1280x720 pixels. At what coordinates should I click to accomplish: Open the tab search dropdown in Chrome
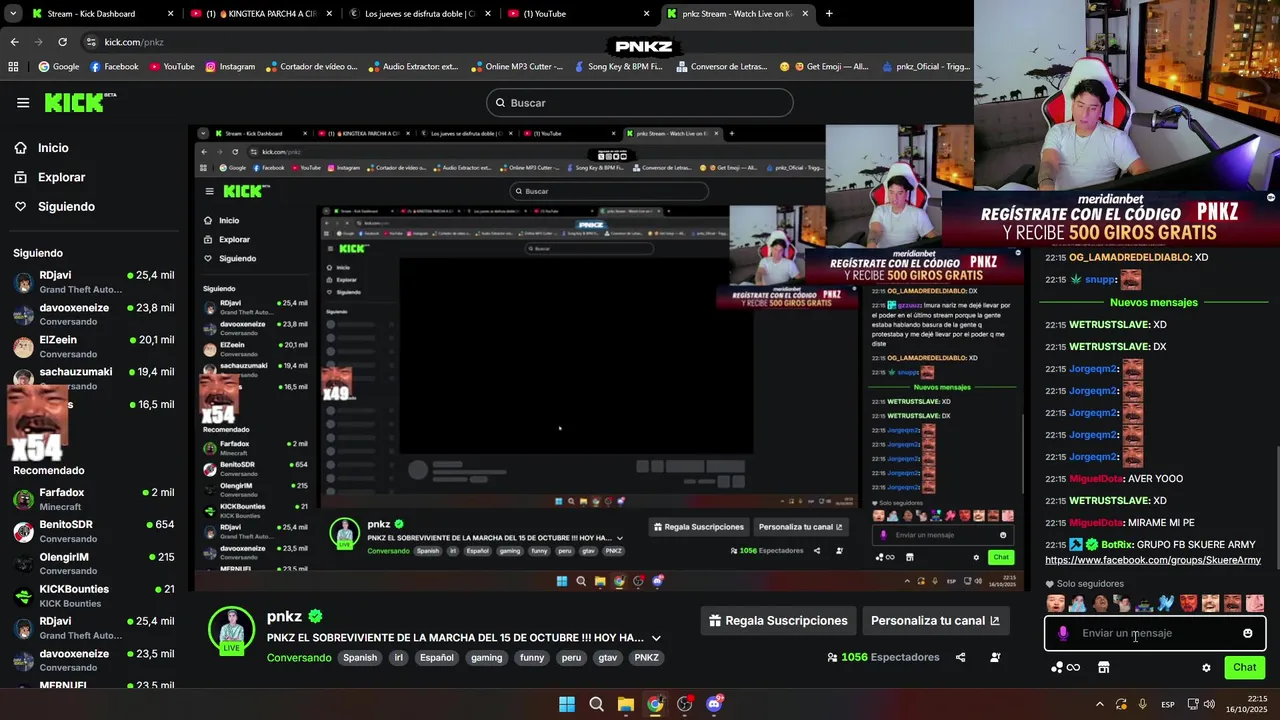click(x=13, y=14)
